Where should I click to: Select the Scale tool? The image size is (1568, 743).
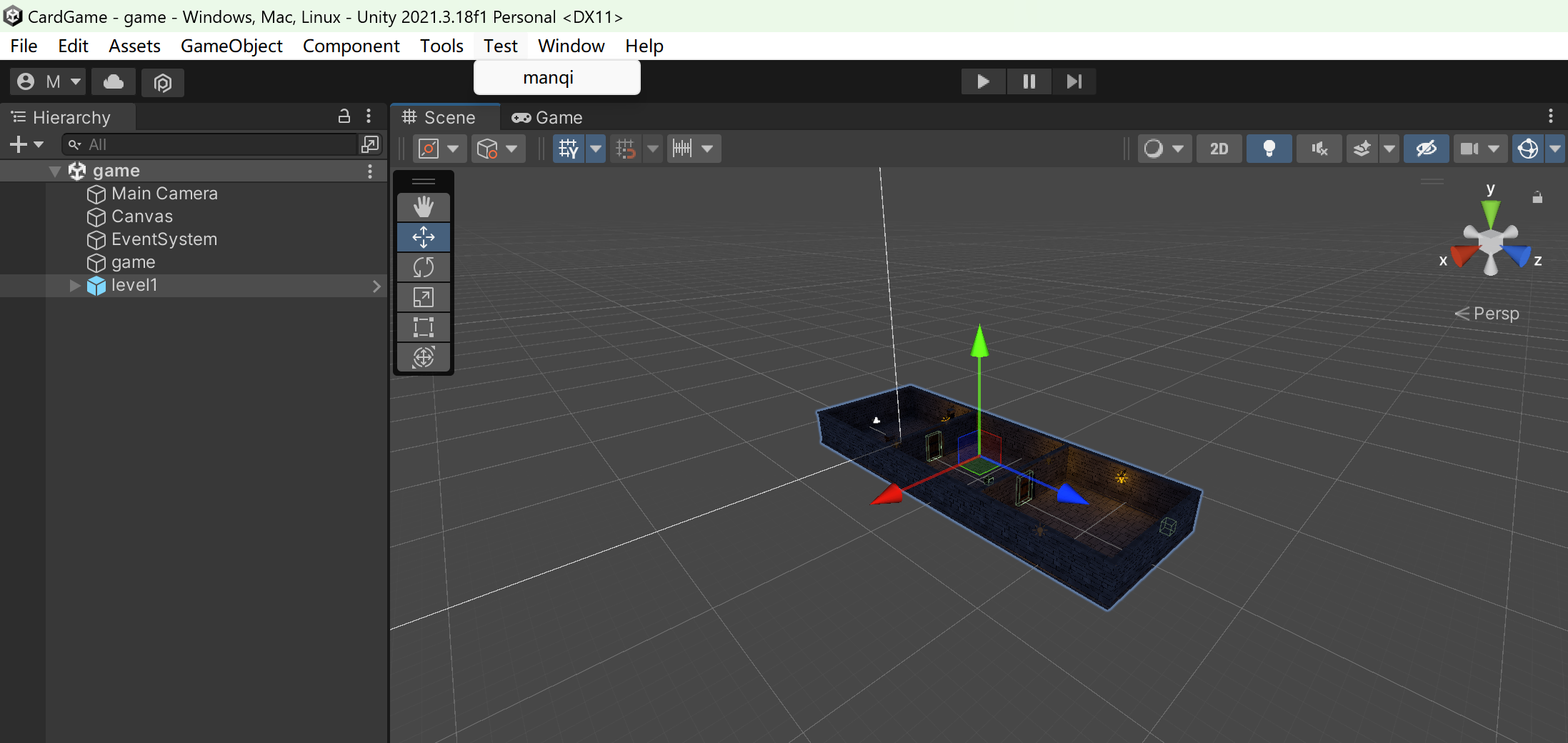pyautogui.click(x=424, y=297)
